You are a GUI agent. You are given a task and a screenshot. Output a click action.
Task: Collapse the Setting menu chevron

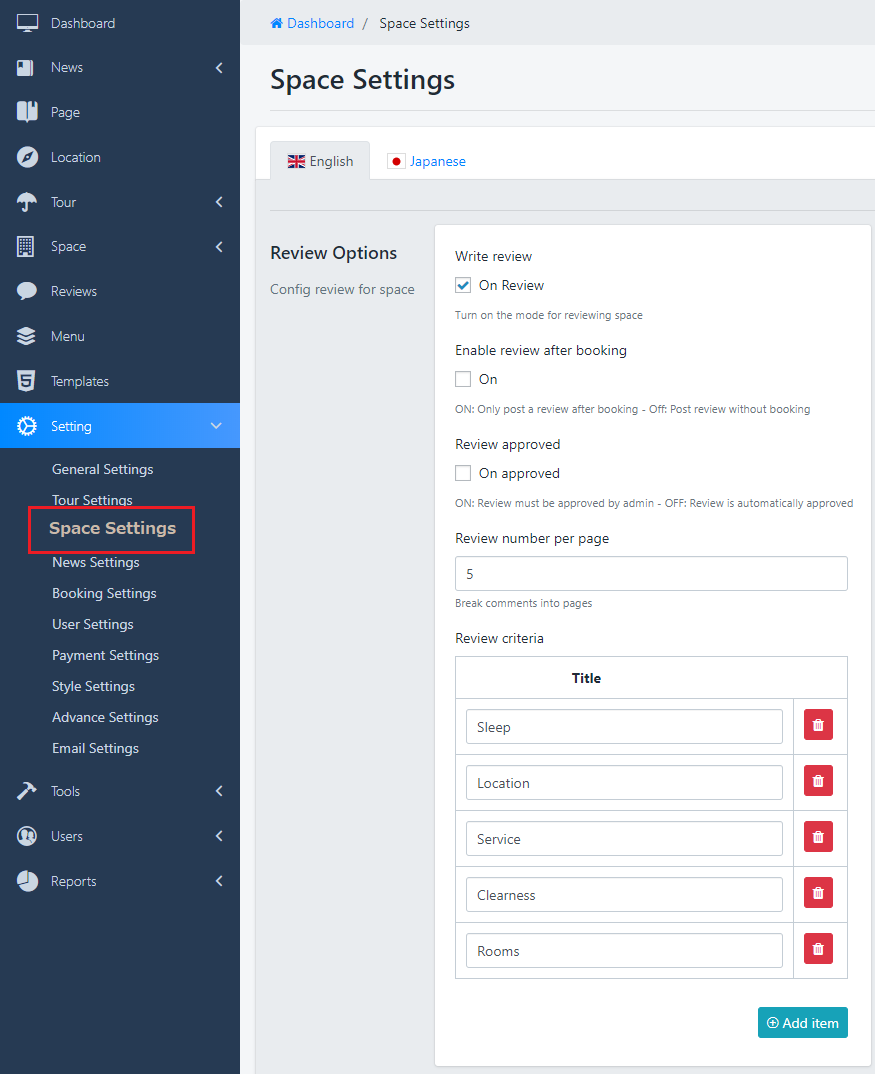tap(216, 426)
